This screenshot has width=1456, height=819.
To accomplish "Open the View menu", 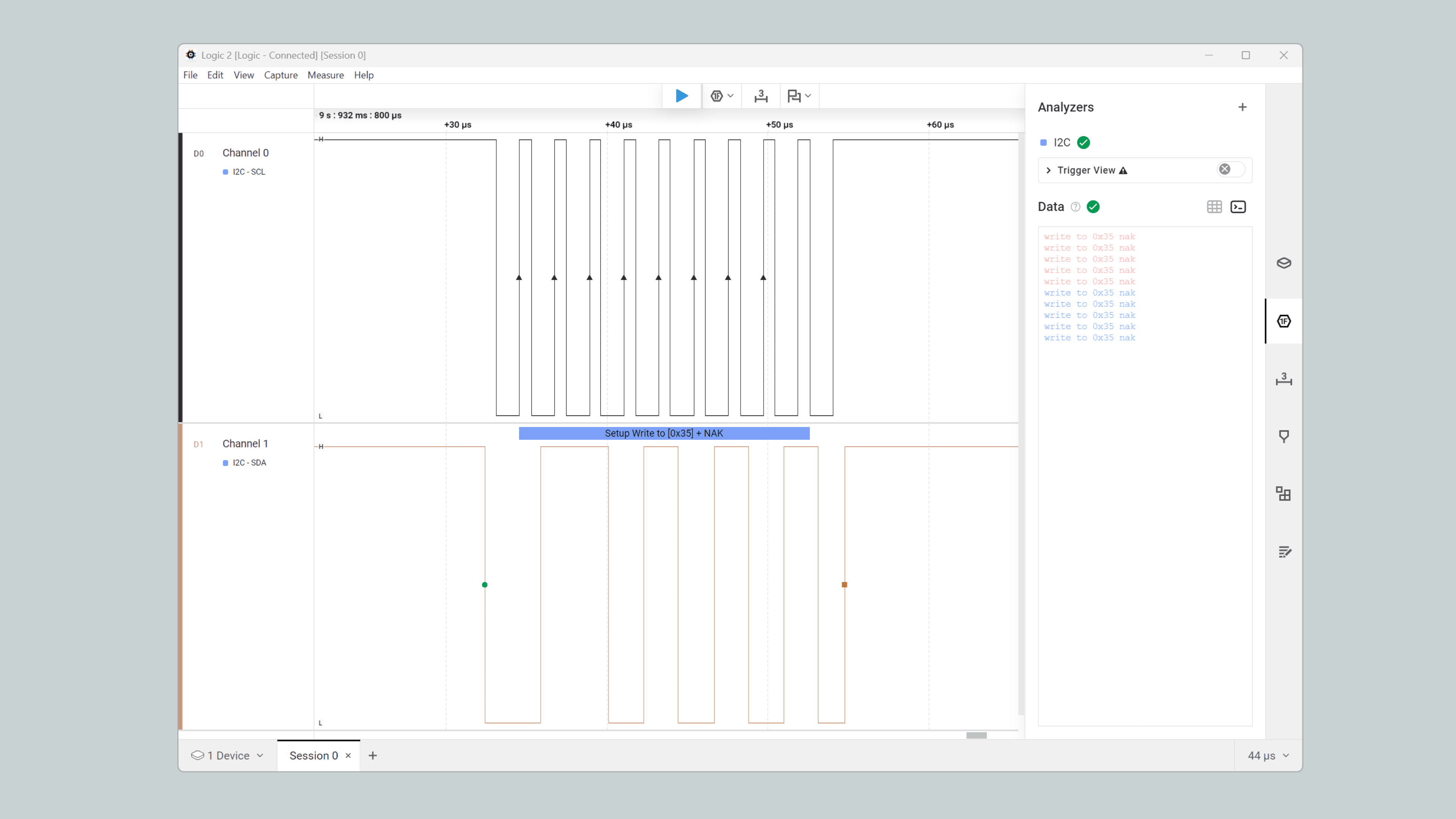I will (243, 75).
